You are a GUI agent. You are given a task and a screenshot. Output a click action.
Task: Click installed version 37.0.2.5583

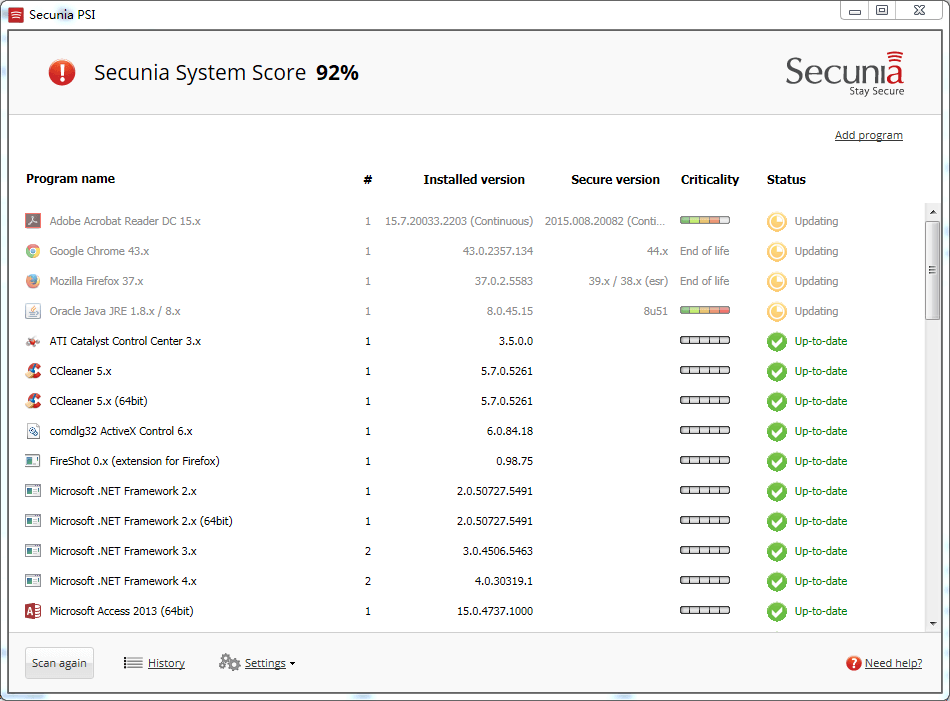(503, 281)
